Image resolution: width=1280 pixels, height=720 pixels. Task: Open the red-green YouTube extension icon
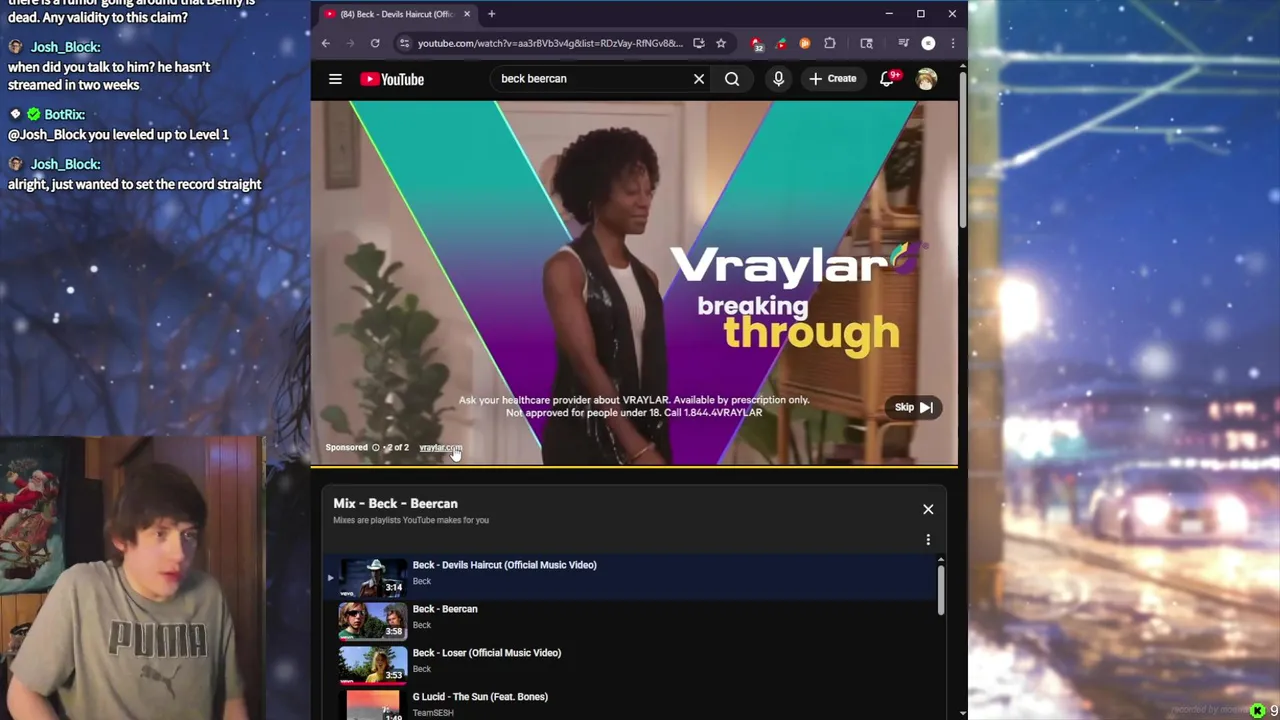(x=781, y=43)
